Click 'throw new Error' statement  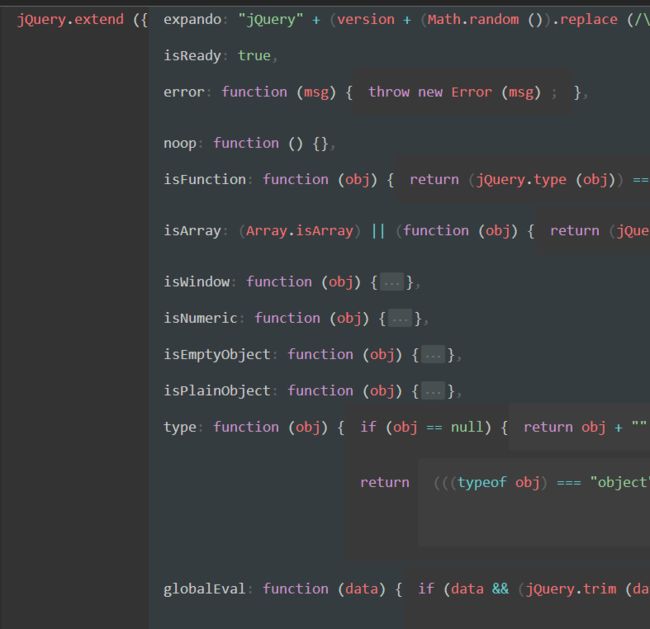click(x=430, y=92)
